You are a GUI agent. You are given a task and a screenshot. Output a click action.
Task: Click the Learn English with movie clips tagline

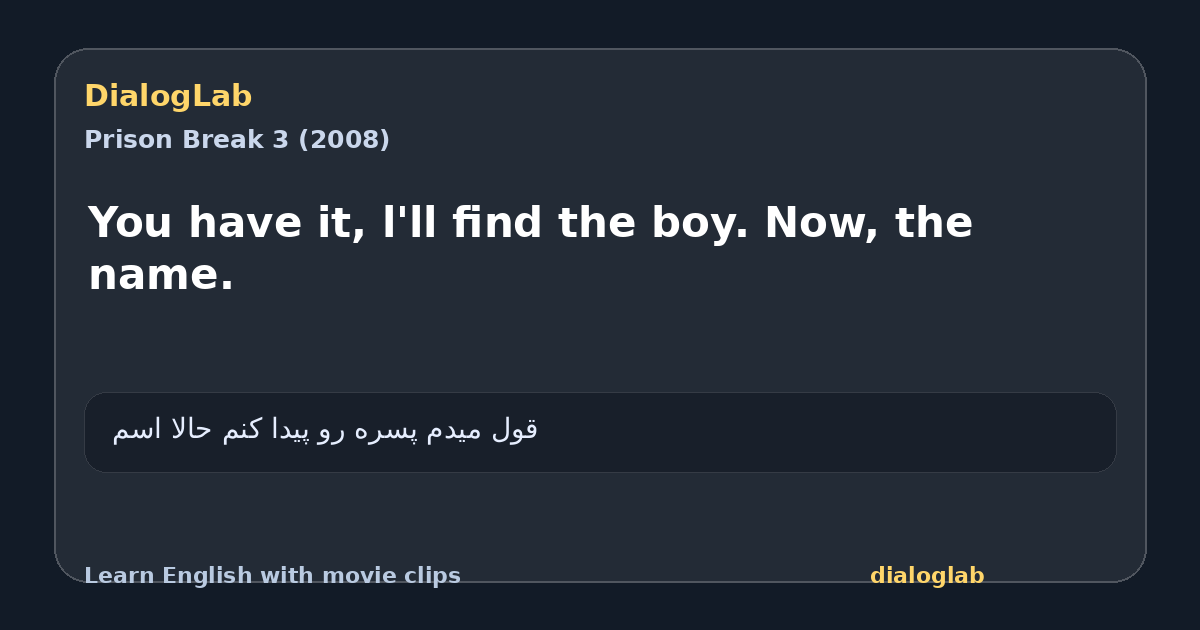tap(272, 576)
